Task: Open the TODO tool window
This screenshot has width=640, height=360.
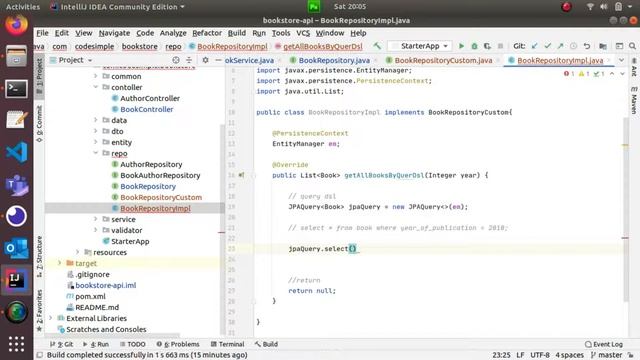Action: (132, 344)
